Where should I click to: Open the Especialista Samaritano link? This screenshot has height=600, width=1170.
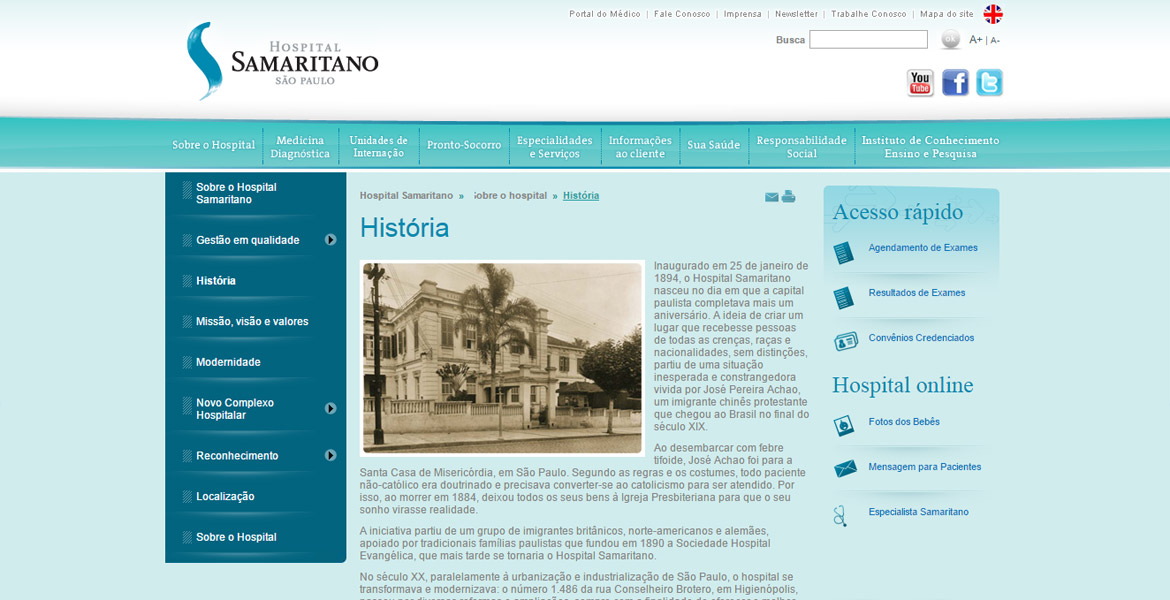[x=919, y=512]
